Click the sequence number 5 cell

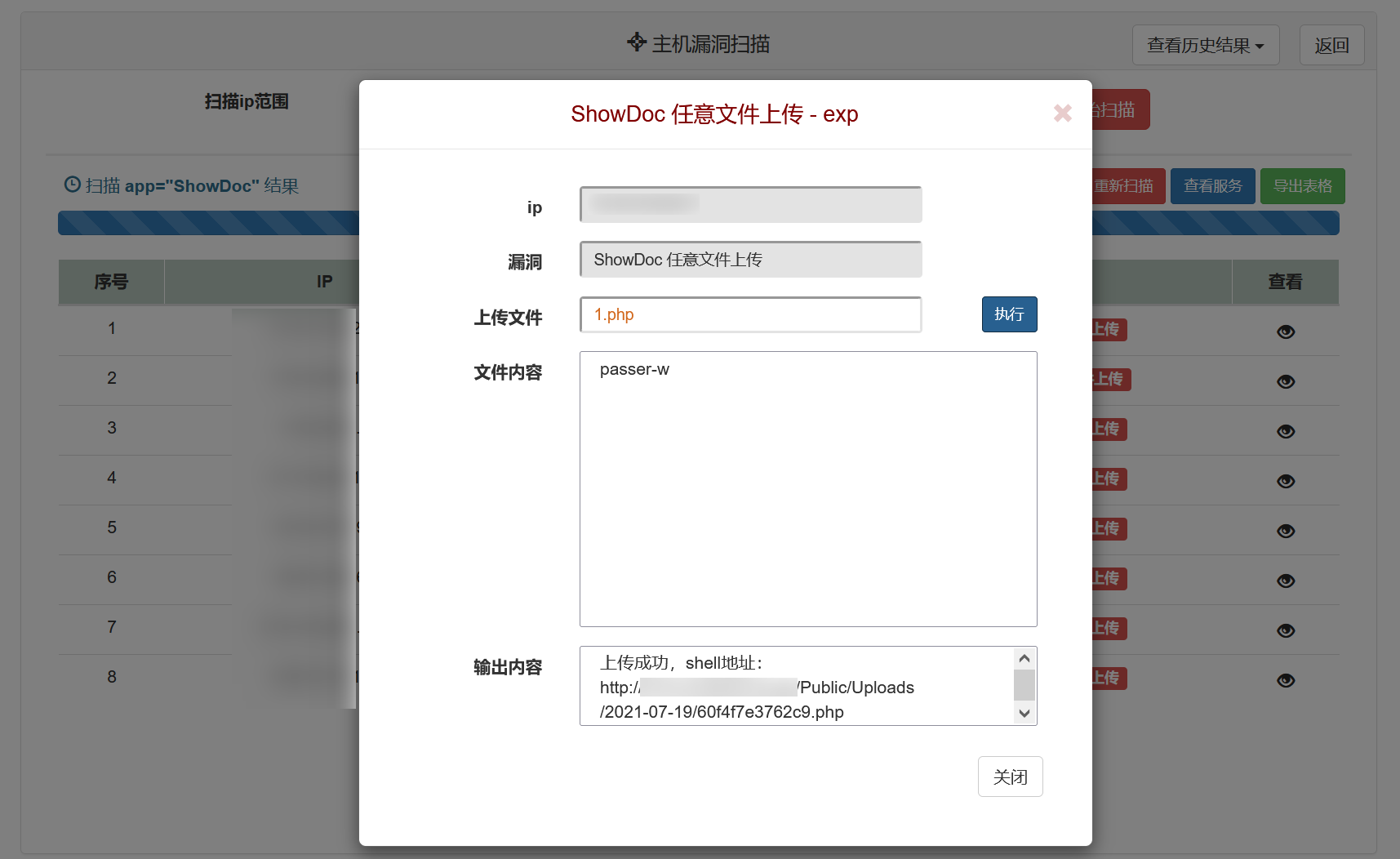click(112, 527)
